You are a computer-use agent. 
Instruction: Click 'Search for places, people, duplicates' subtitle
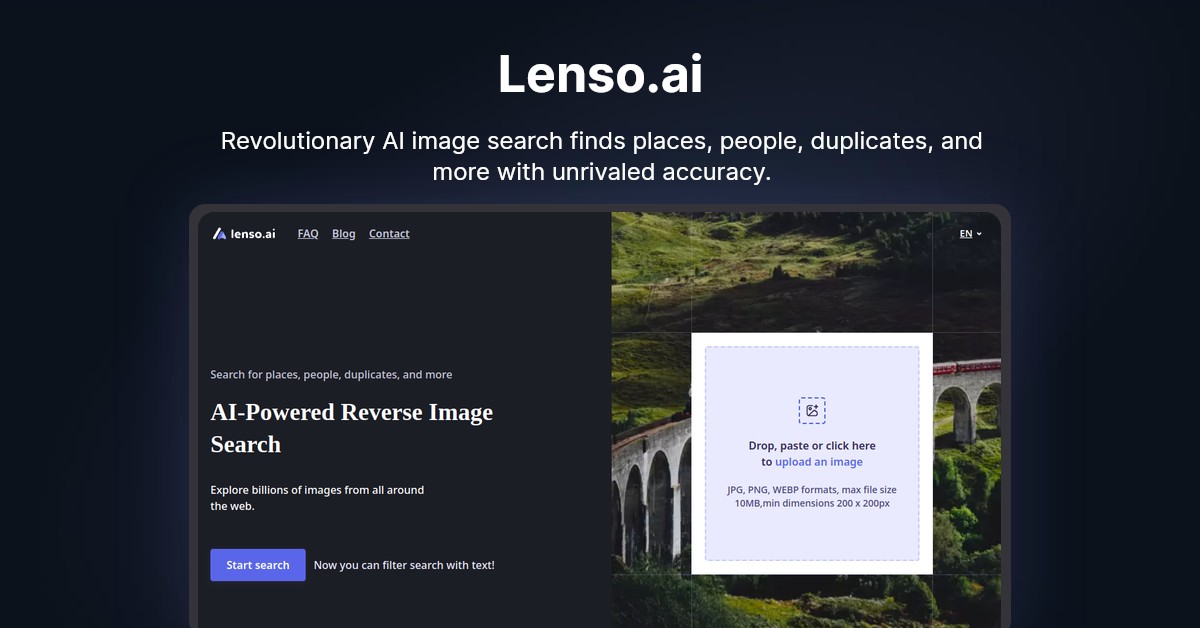coord(331,375)
